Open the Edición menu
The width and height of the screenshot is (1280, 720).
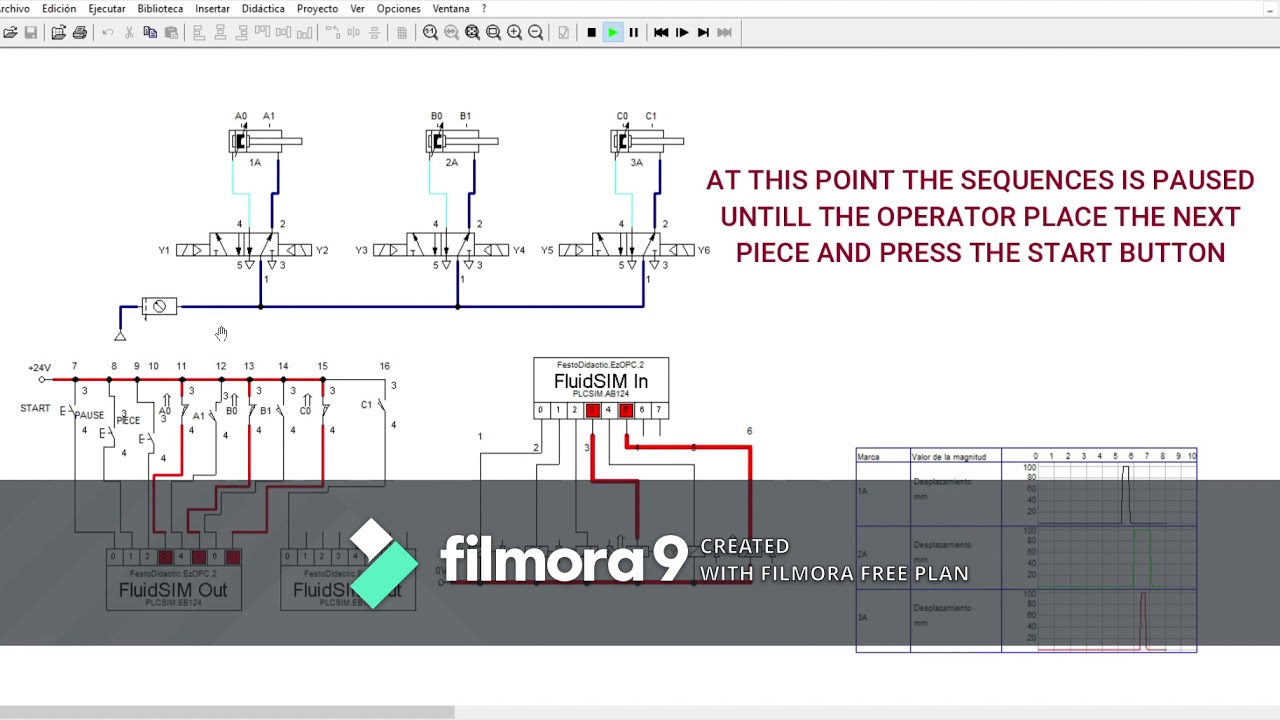coord(59,9)
